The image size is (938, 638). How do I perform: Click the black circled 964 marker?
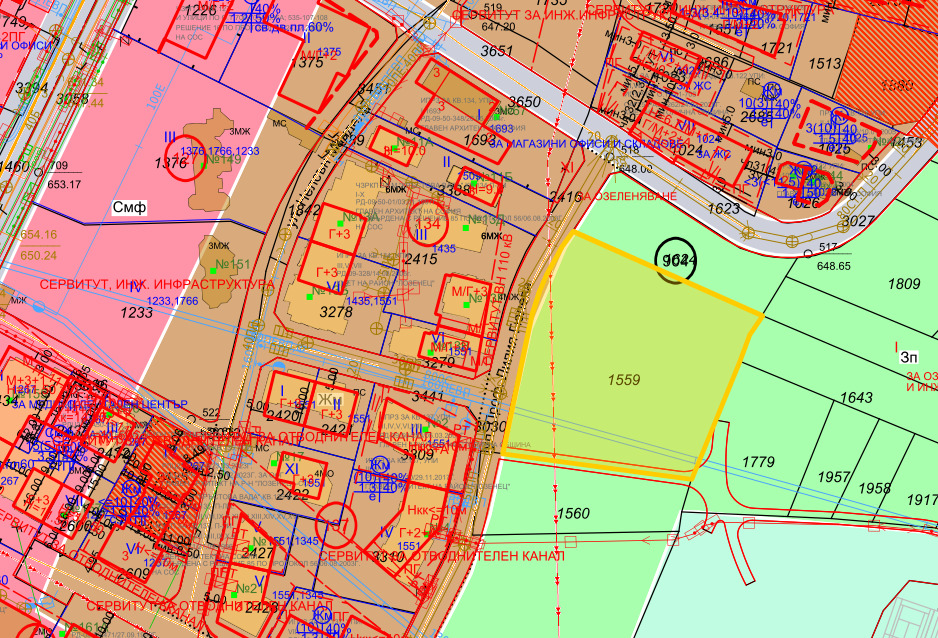pos(675,261)
